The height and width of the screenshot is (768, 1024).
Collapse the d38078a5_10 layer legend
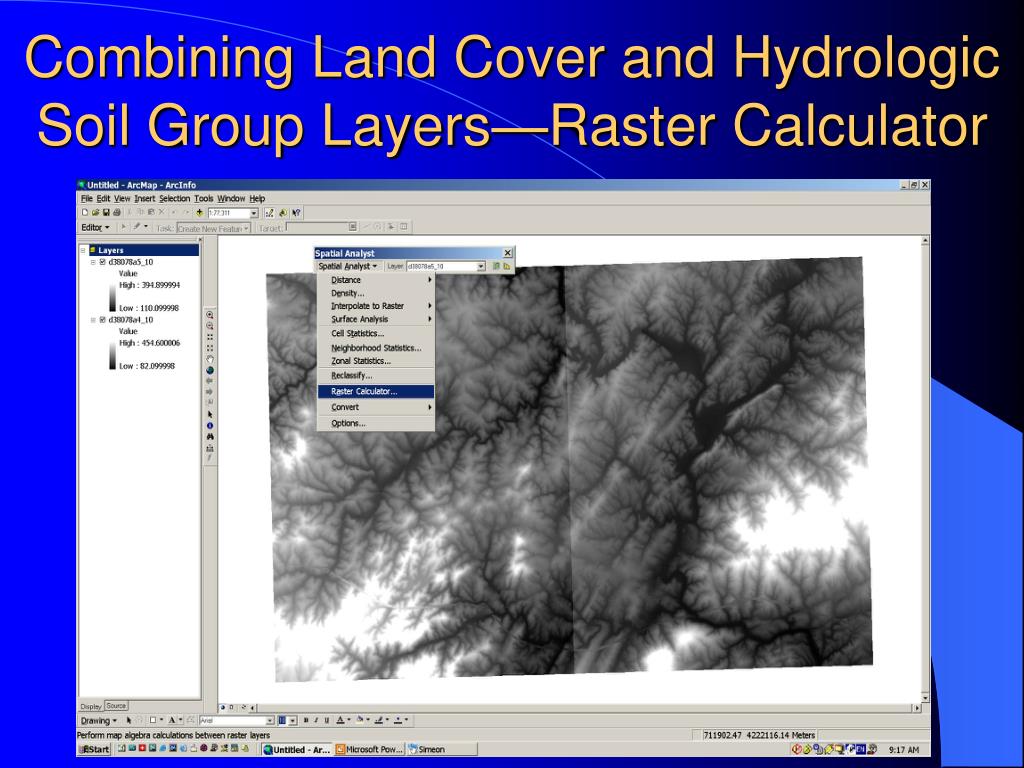tap(93, 263)
